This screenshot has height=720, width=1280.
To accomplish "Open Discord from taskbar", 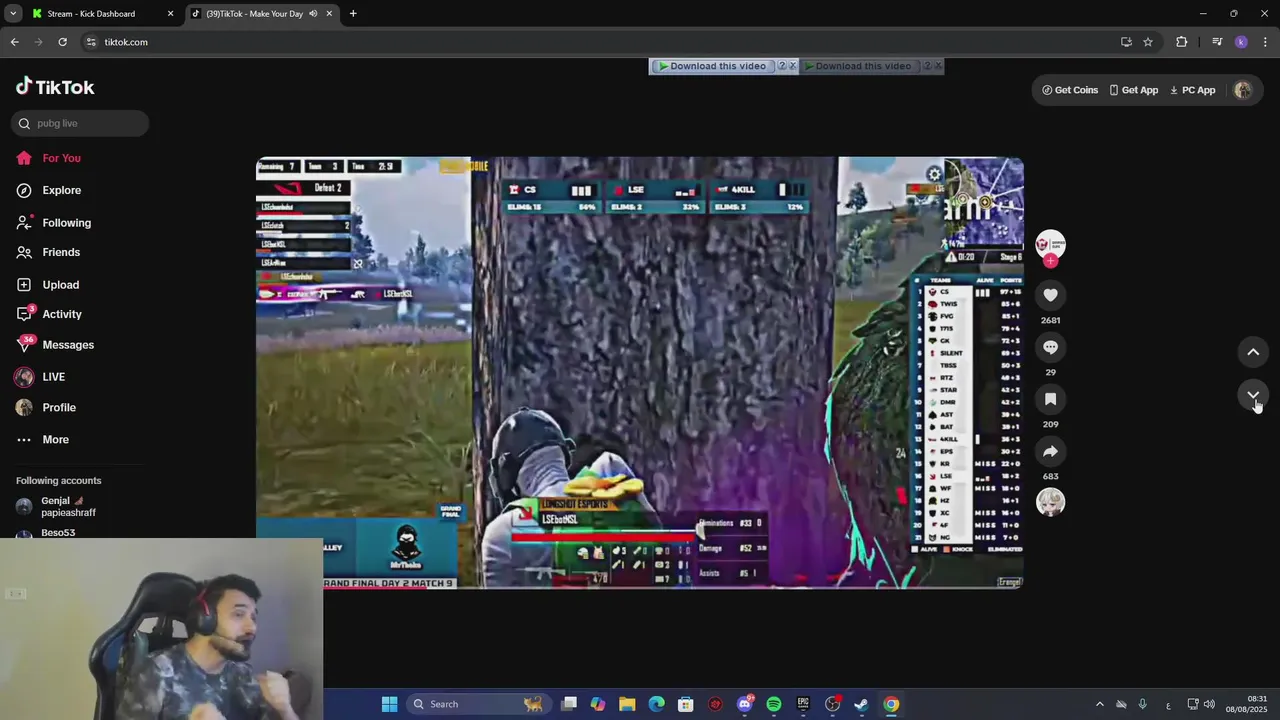I will pos(744,704).
